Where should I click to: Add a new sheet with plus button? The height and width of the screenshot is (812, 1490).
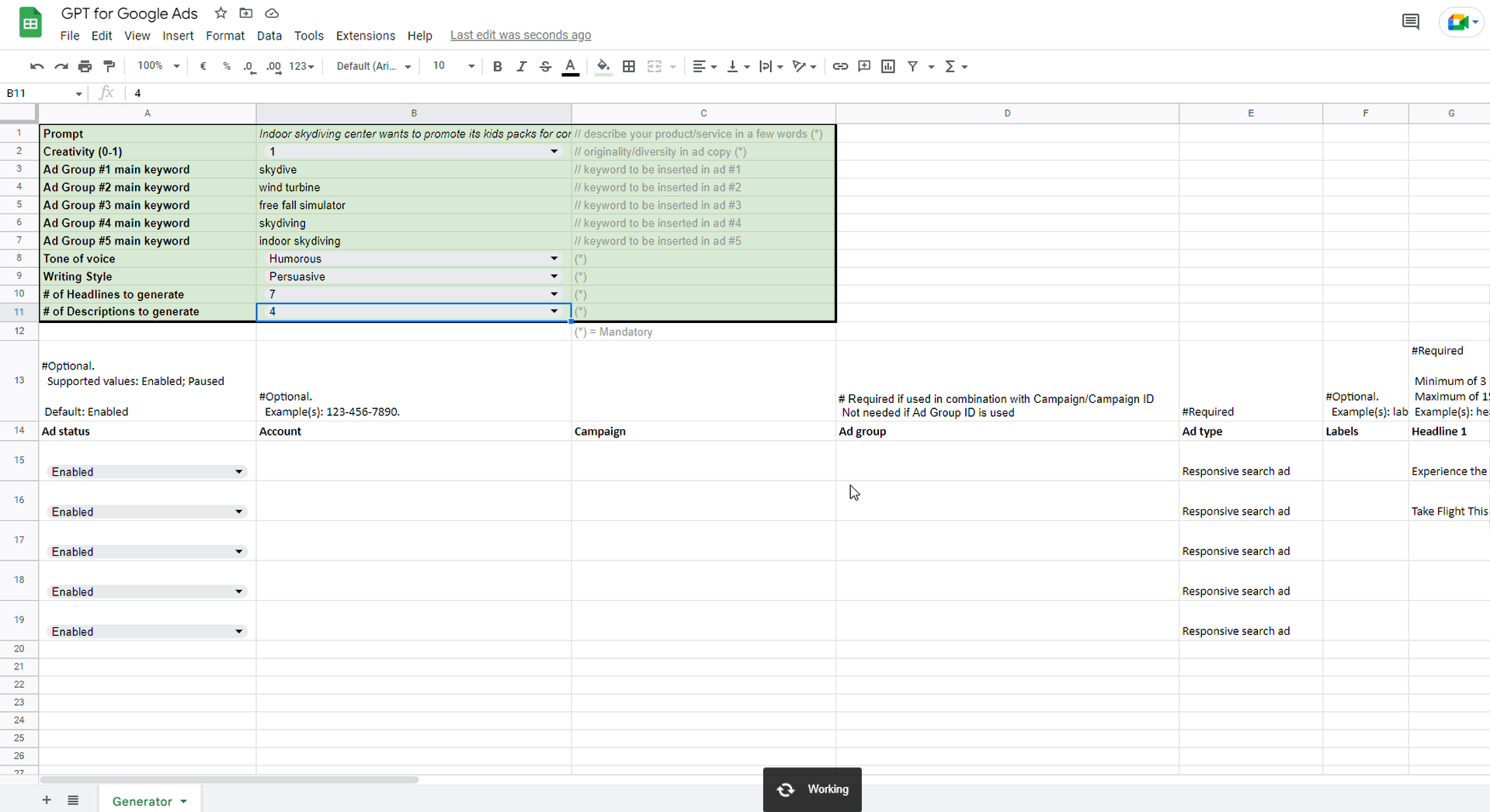(x=47, y=800)
